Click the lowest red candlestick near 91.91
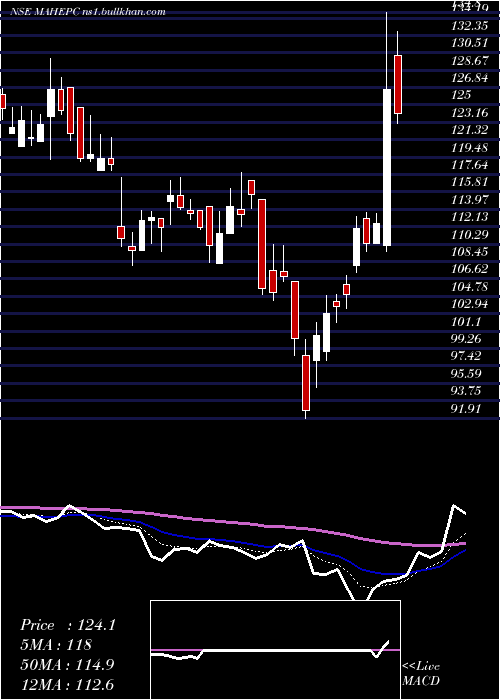 pos(306,383)
